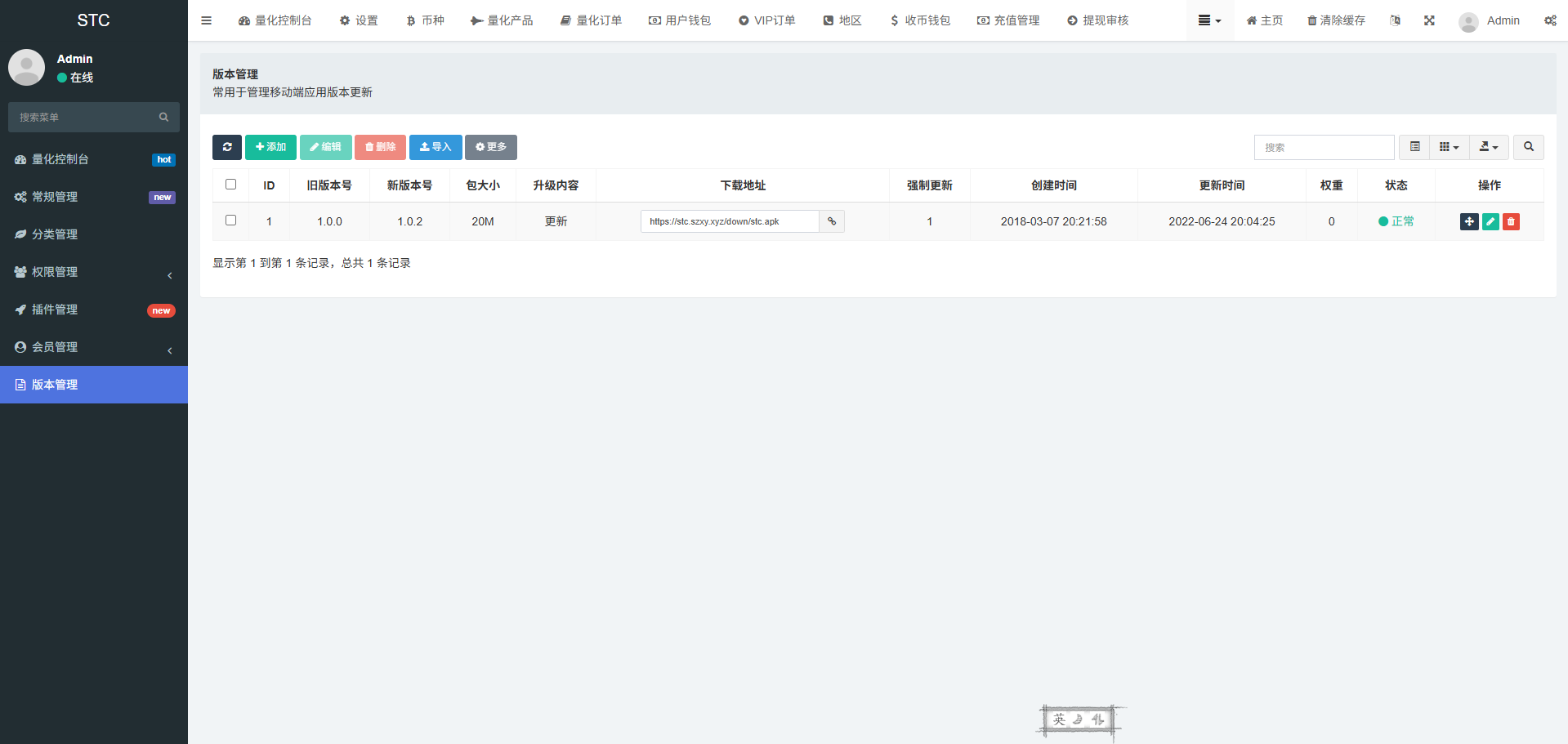Click the 创建时间 column header

tap(1053, 185)
